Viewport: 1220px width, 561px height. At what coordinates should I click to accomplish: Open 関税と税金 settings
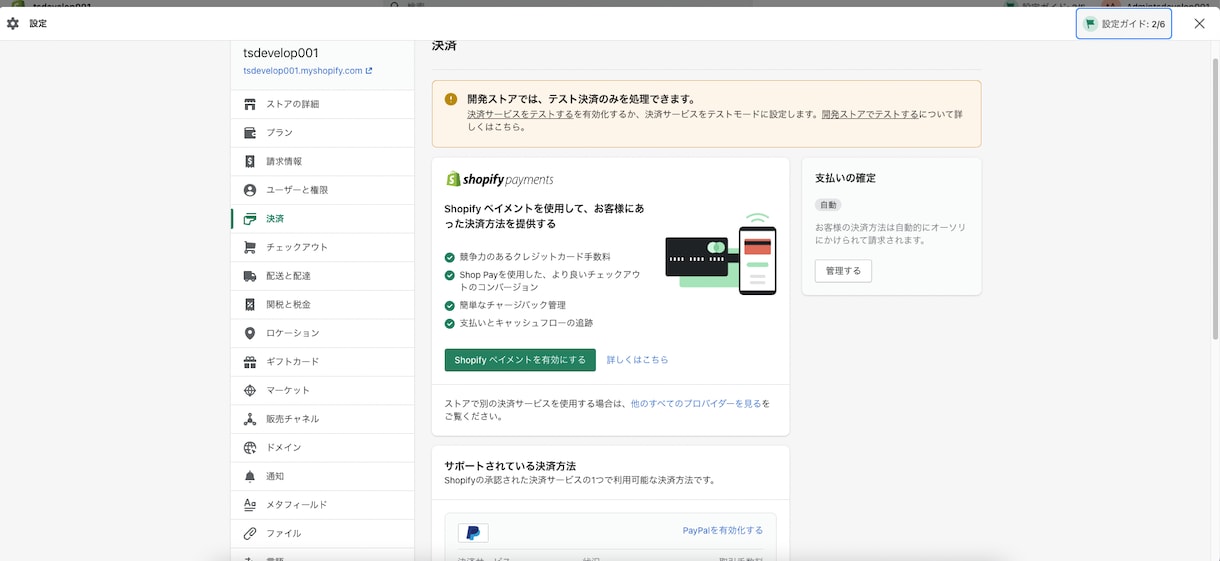(322, 304)
